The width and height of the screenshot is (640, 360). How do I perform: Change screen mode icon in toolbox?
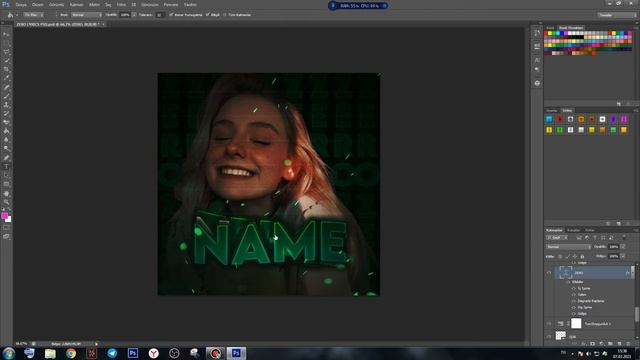click(x=6, y=236)
